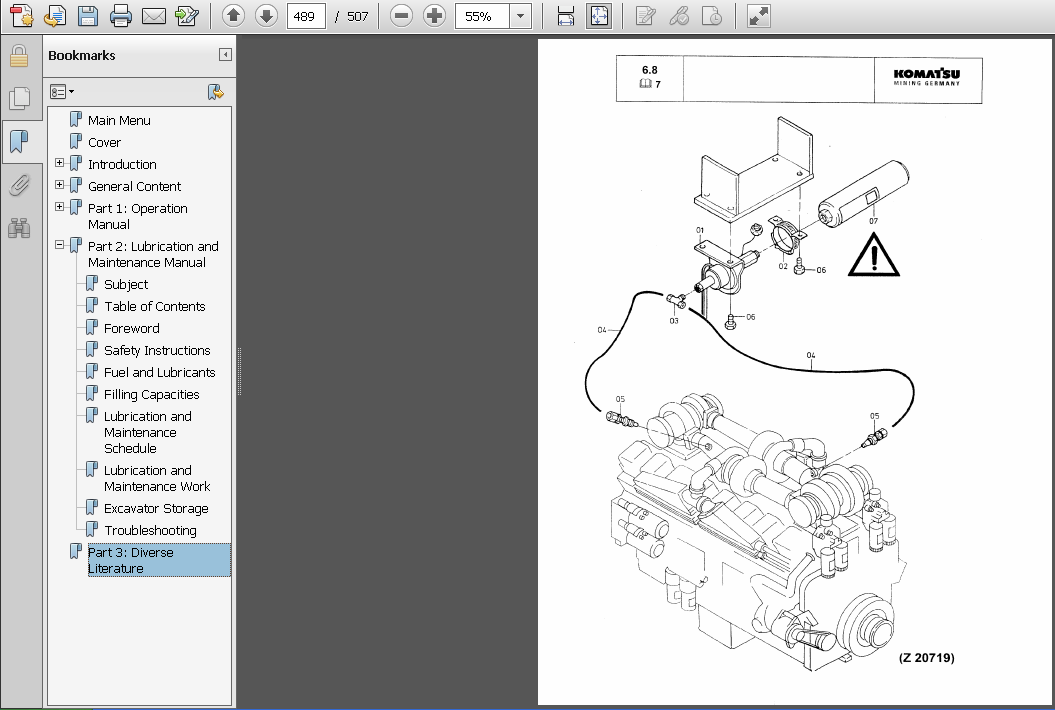Open the Main Menu bookmark
The height and width of the screenshot is (710, 1055).
[x=119, y=120]
